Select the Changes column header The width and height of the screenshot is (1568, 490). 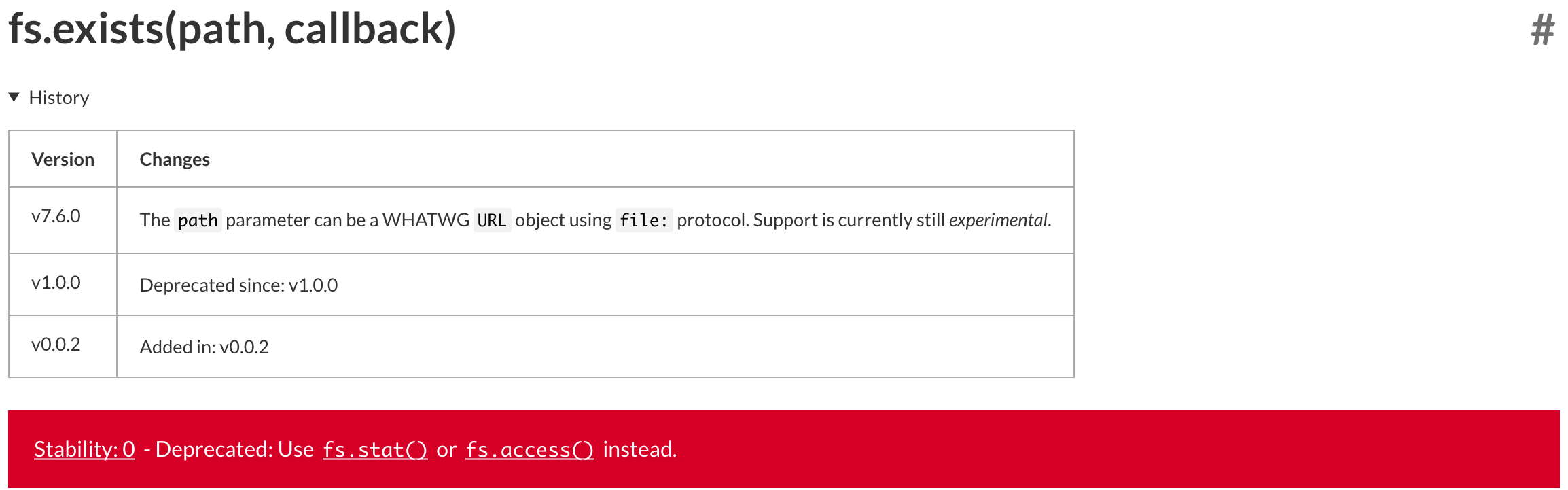tap(175, 158)
